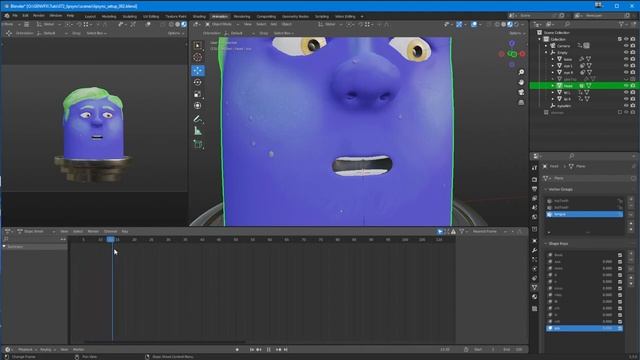Toggle auto keying record button in the timeline
640x360 pixels.
(237, 350)
